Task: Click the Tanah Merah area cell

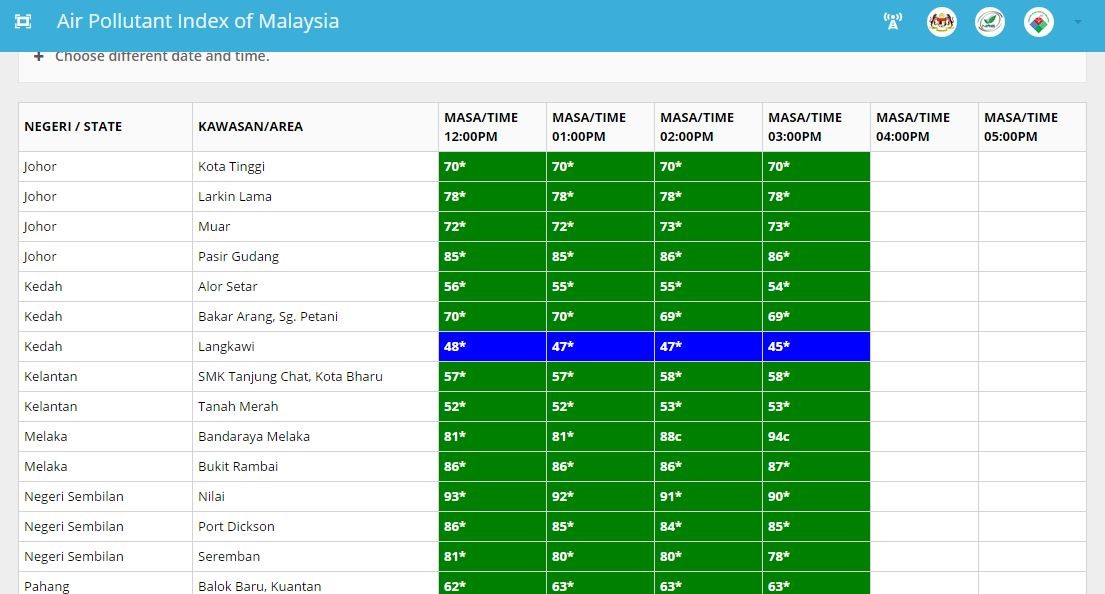Action: pos(315,407)
